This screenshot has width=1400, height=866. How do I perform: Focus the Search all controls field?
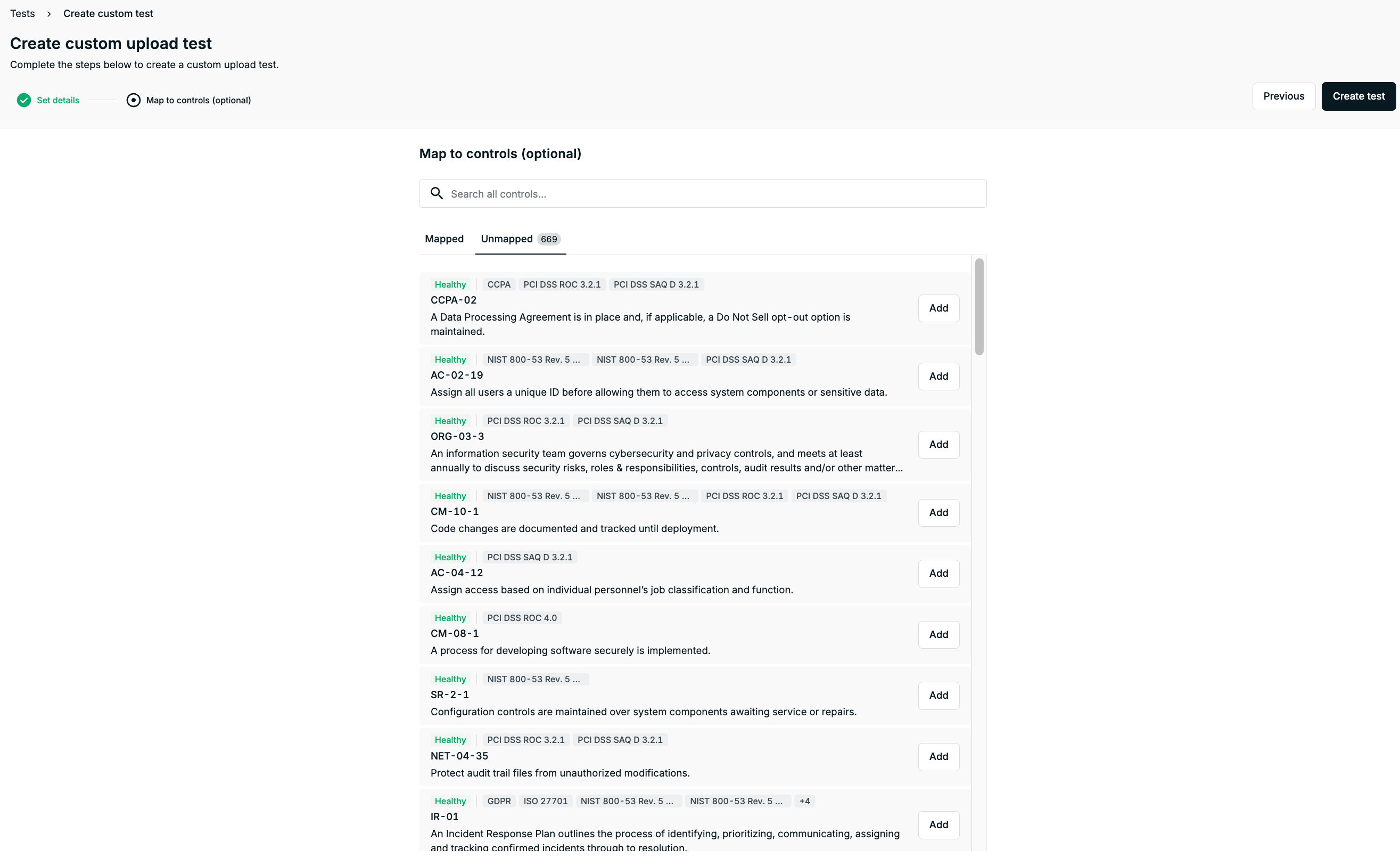[x=703, y=193]
